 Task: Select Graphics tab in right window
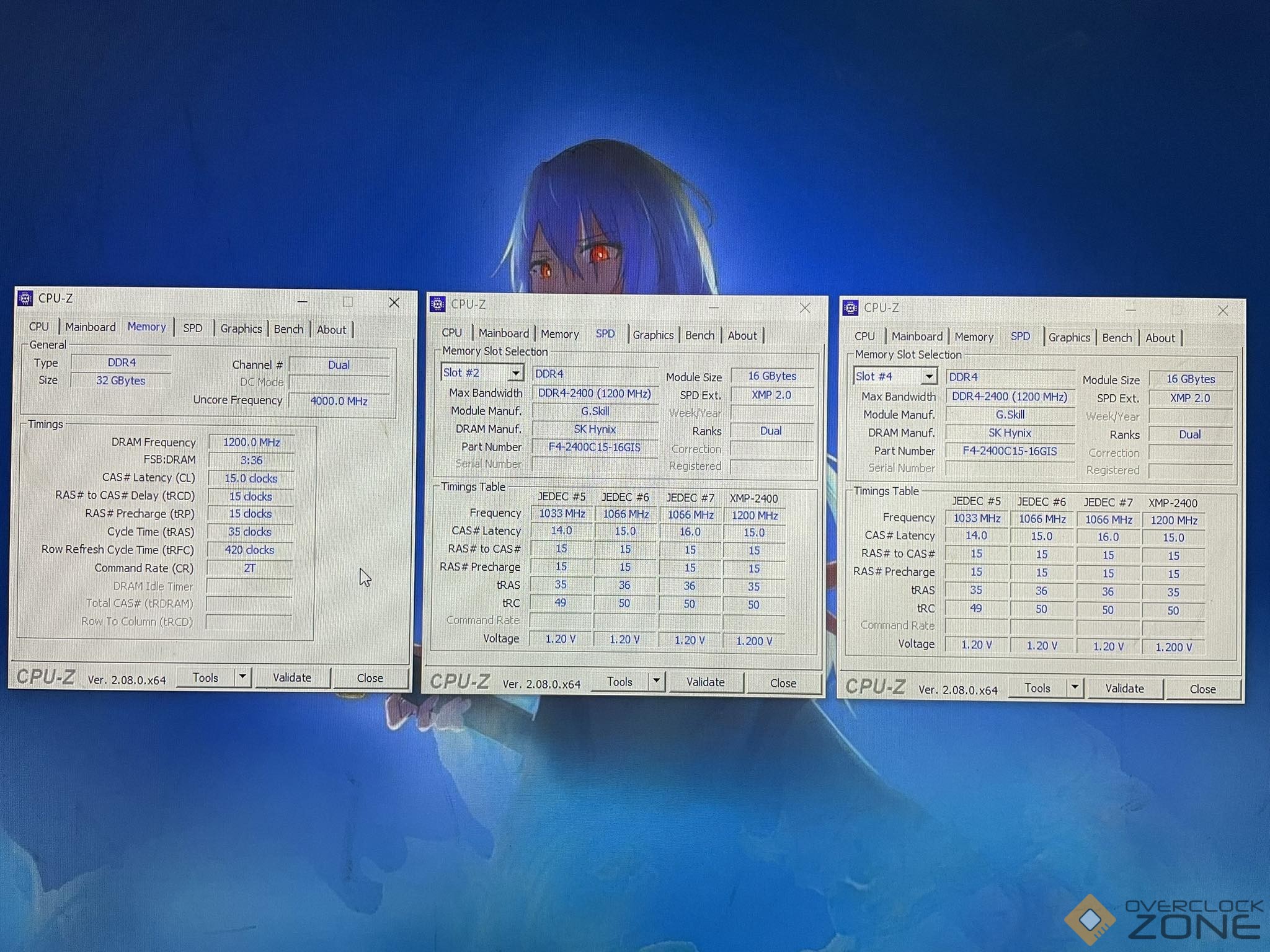tap(1068, 338)
